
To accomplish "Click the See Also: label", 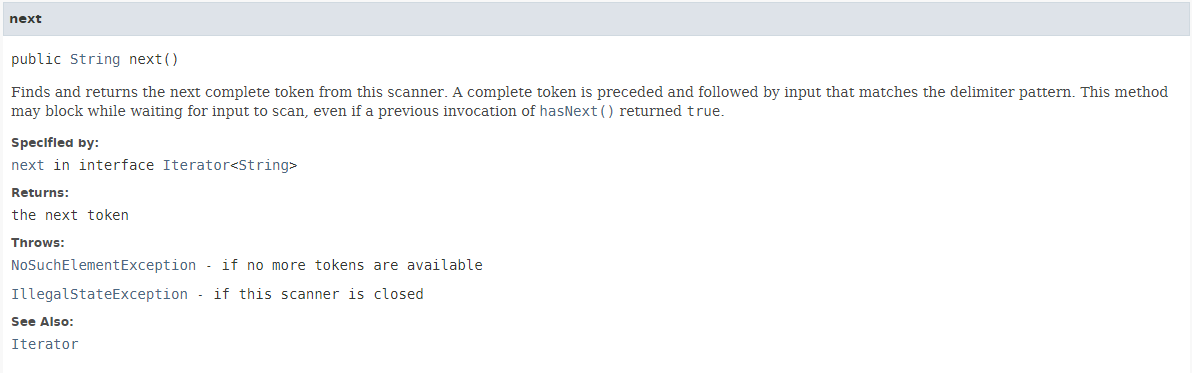I will click(x=43, y=321).
